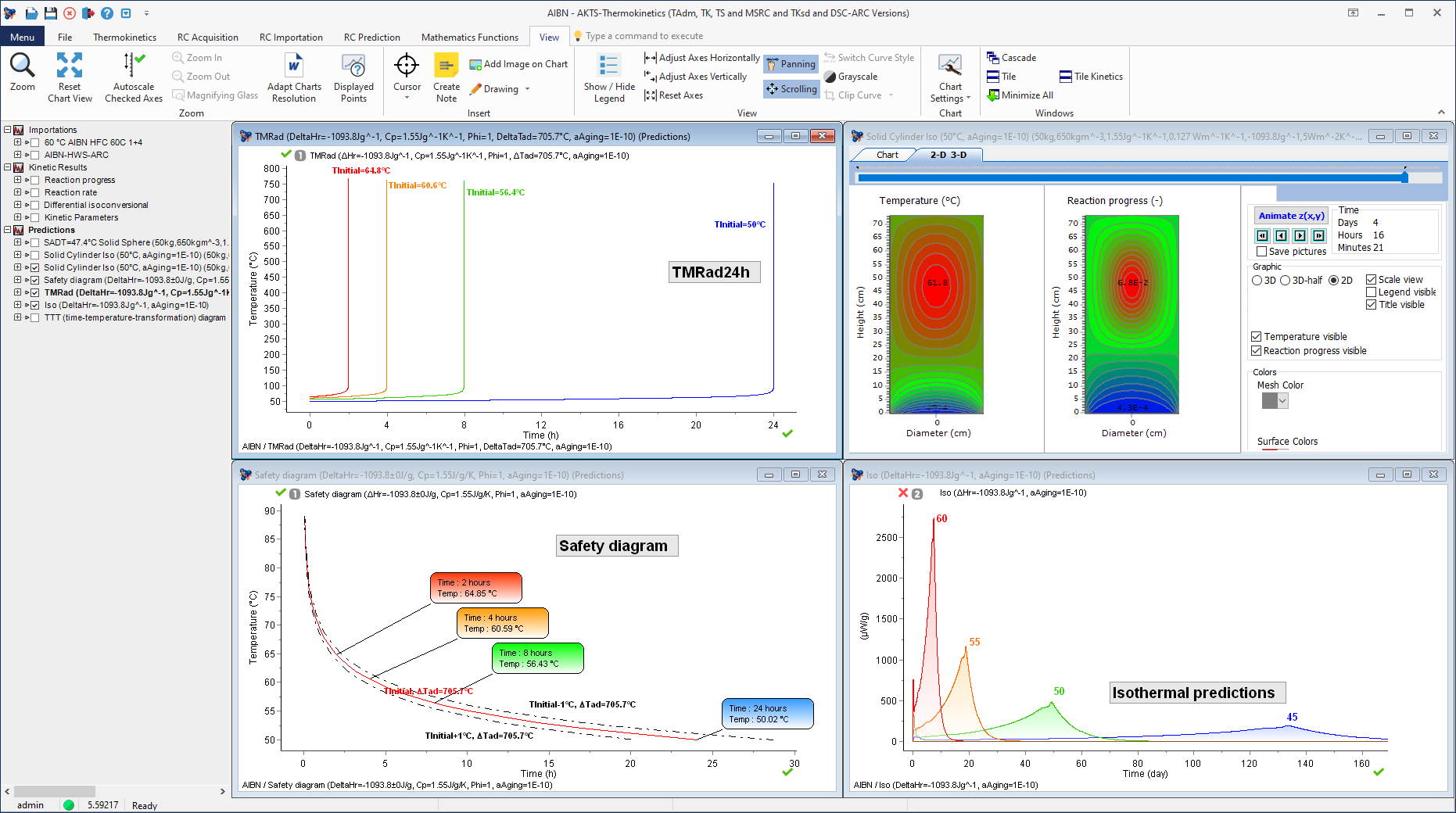The width and height of the screenshot is (1456, 813).
Task: Click the Create Note icon
Action: [x=446, y=66]
